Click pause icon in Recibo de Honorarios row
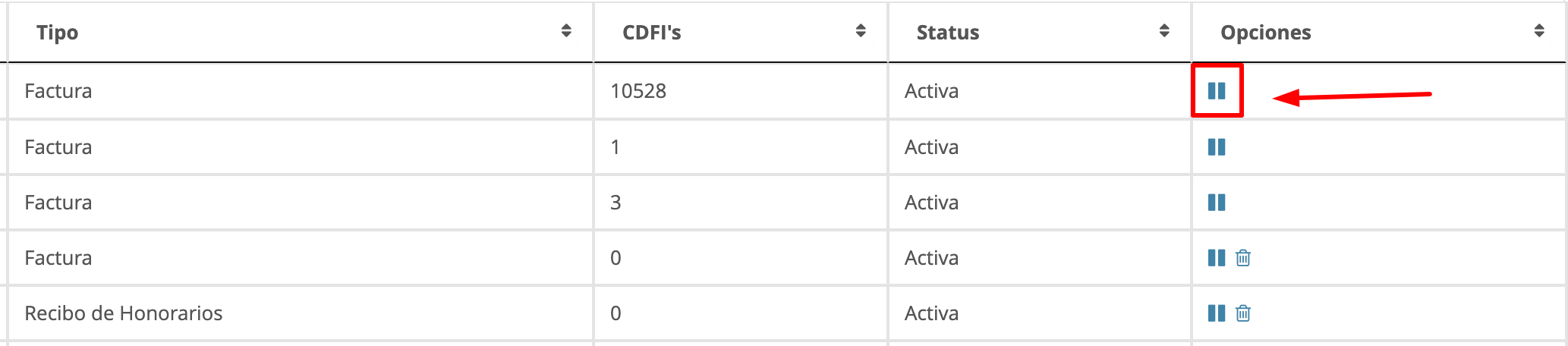1568x346 pixels. point(1216,313)
